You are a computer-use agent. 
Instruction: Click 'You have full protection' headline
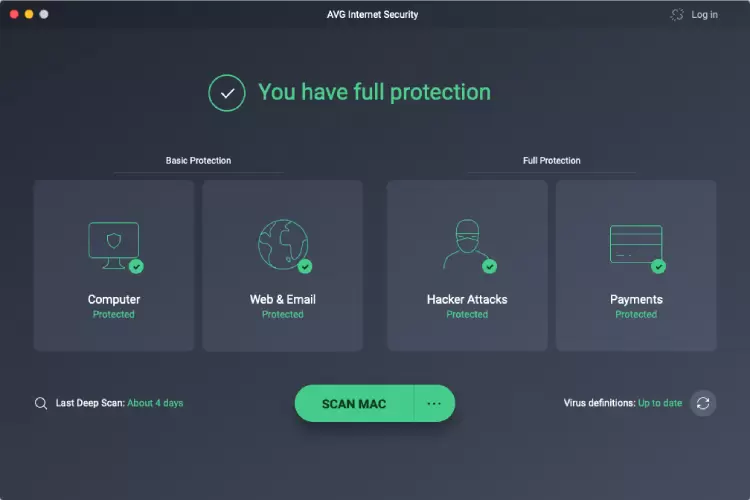374,92
